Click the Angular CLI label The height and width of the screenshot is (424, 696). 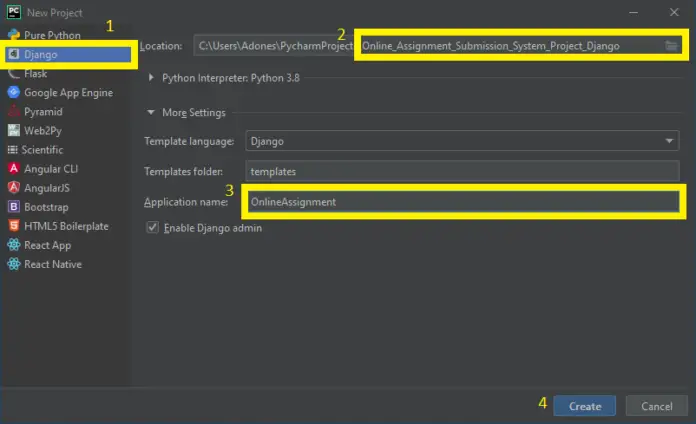pos(51,169)
